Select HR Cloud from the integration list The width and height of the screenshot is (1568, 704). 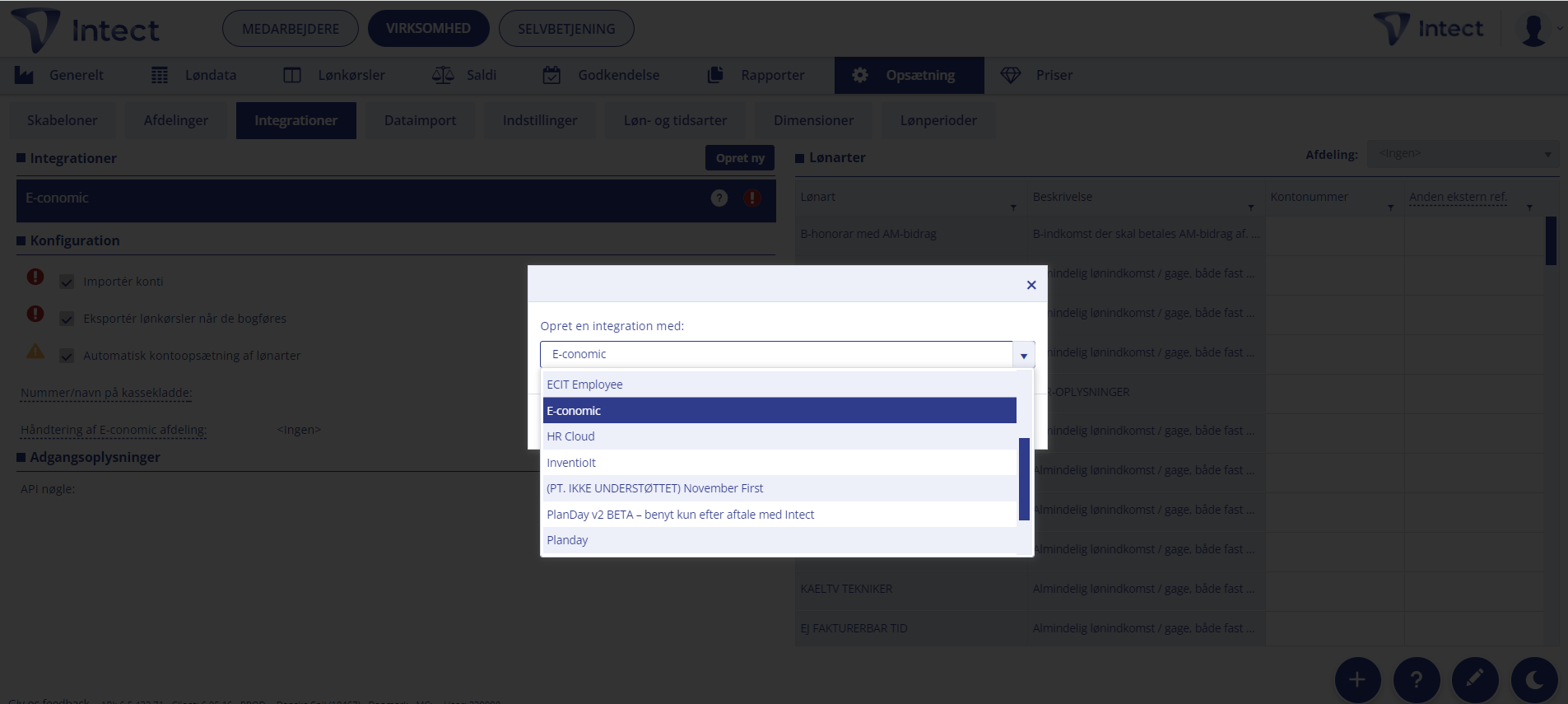[x=570, y=436]
